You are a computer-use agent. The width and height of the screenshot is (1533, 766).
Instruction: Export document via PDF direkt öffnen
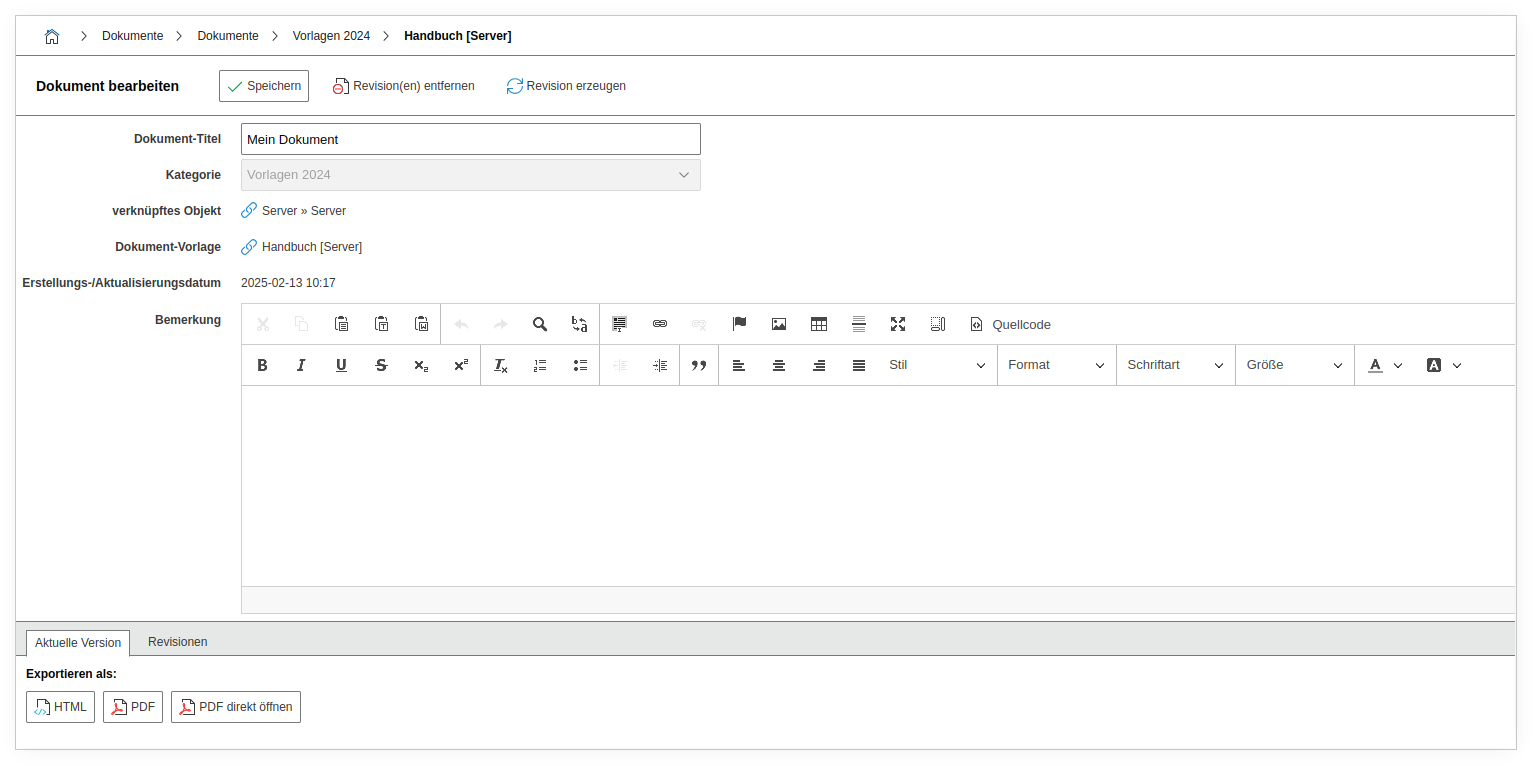click(x=236, y=707)
